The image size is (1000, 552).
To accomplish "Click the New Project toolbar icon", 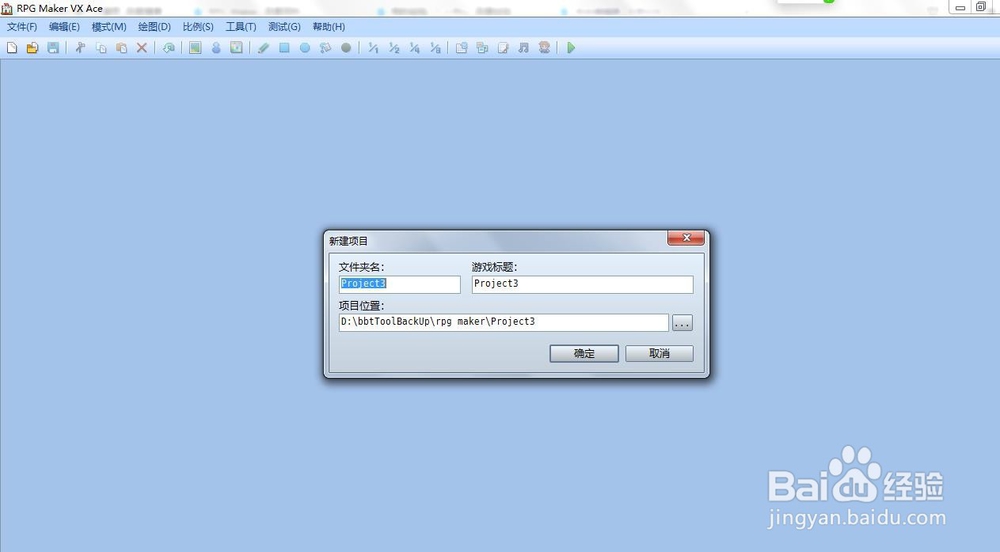I will point(11,48).
